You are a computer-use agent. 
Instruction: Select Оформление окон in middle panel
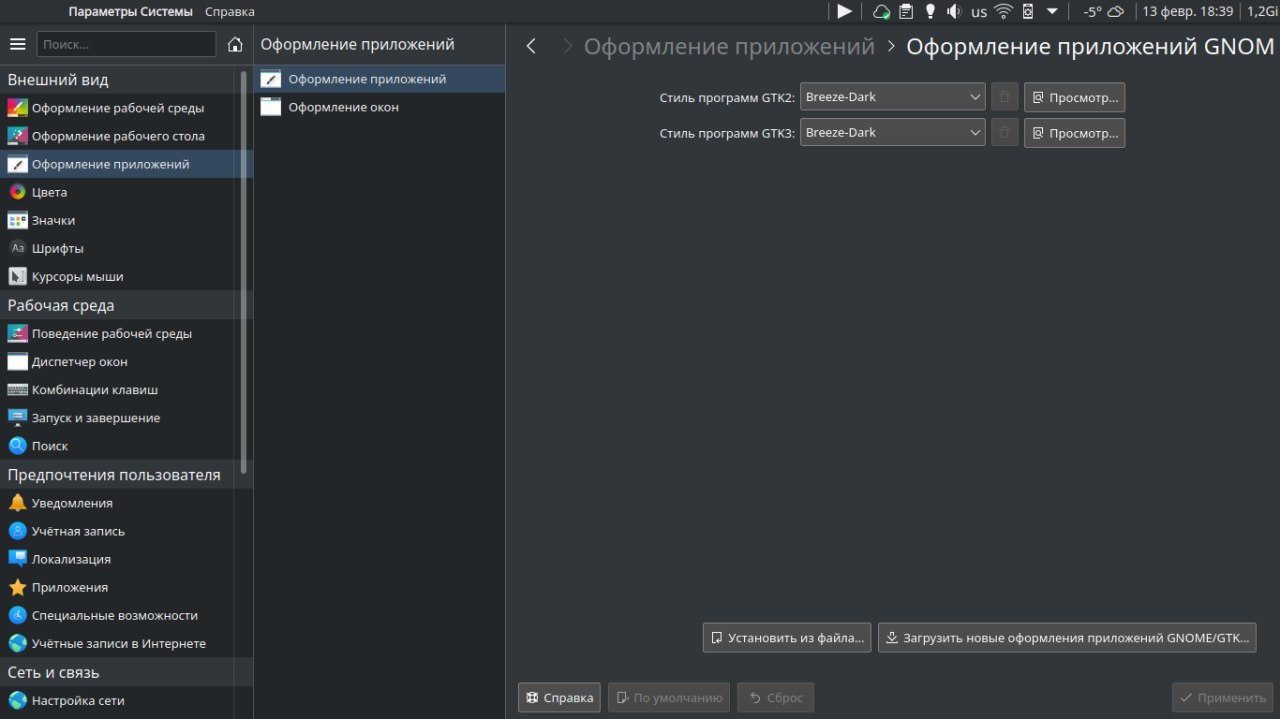(380, 107)
